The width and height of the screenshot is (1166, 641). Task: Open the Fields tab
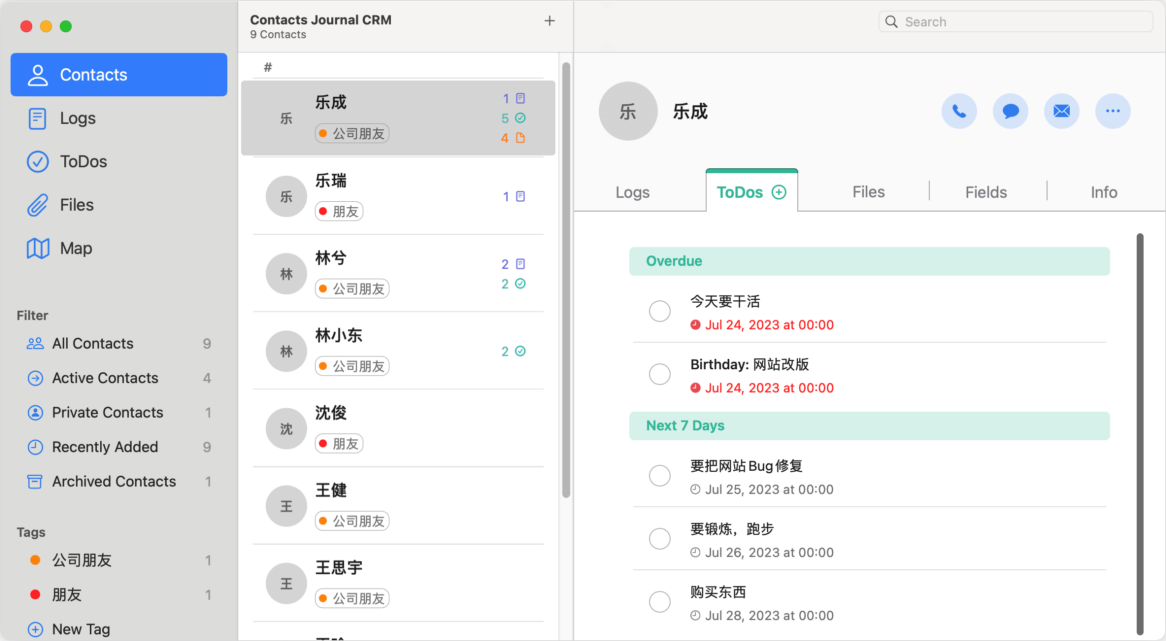point(986,192)
